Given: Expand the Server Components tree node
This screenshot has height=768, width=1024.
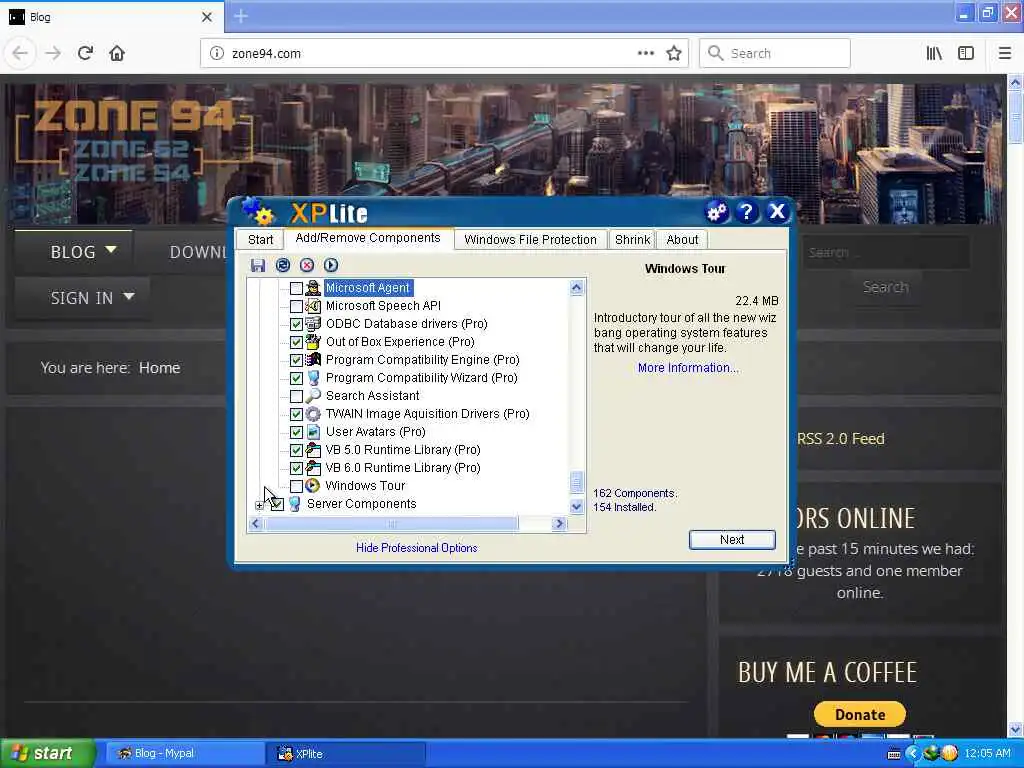Looking at the screenshot, I should pyautogui.click(x=259, y=505).
